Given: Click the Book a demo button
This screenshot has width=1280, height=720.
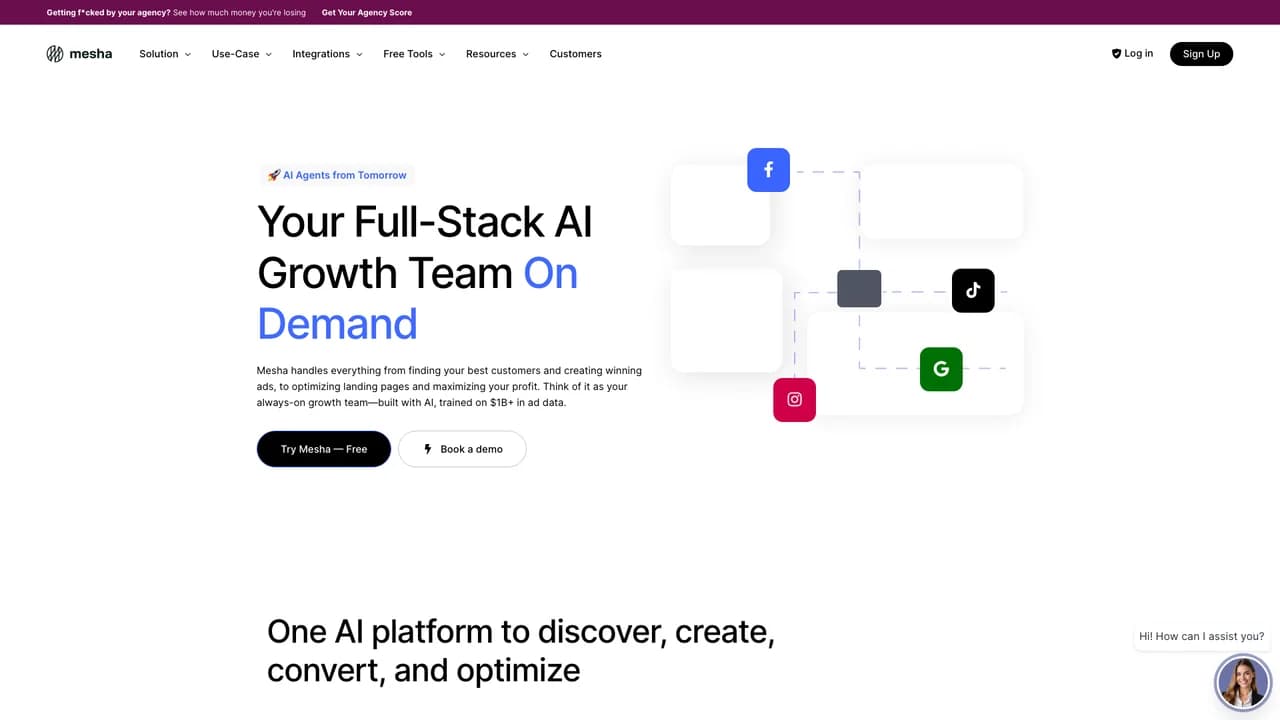Looking at the screenshot, I should pyautogui.click(x=462, y=449).
